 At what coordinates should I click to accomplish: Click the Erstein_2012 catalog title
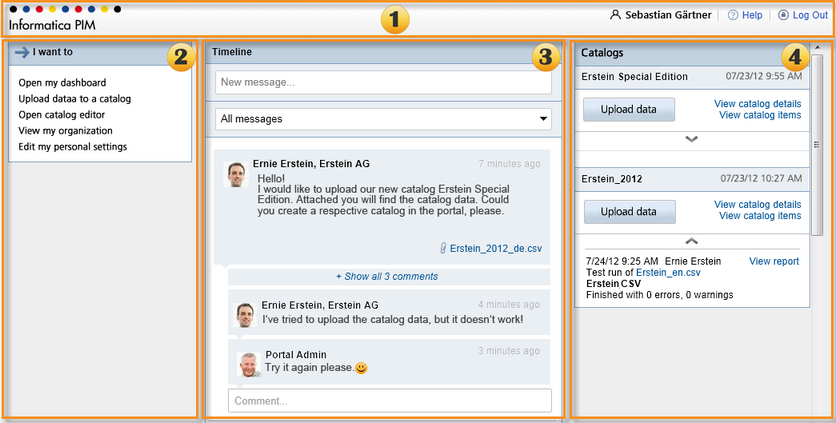[612, 179]
